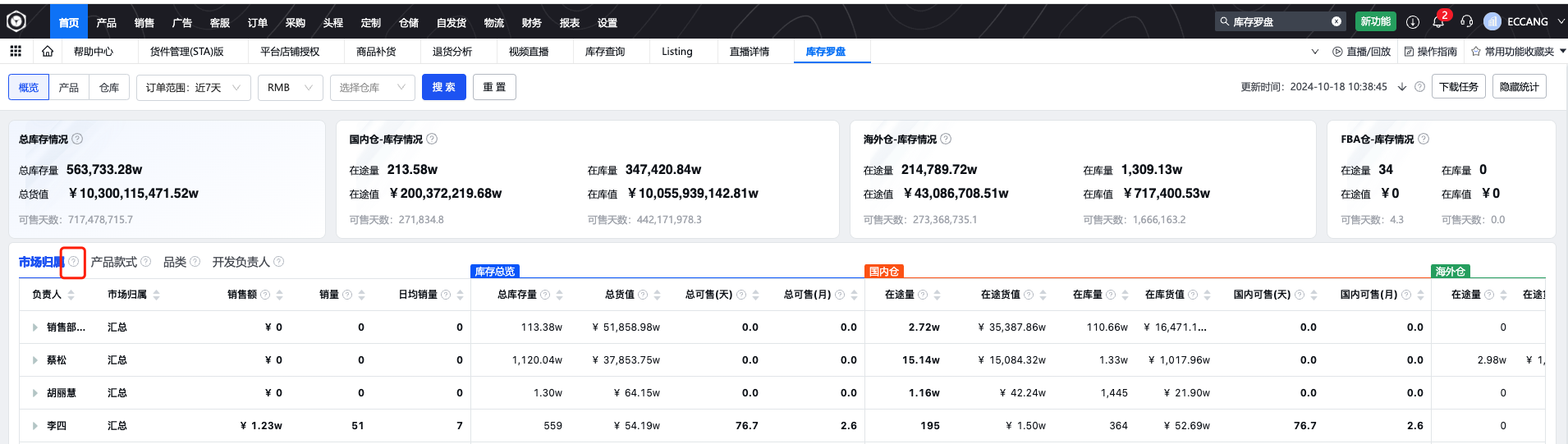Switch to the 仓库 view segment

click(x=109, y=87)
